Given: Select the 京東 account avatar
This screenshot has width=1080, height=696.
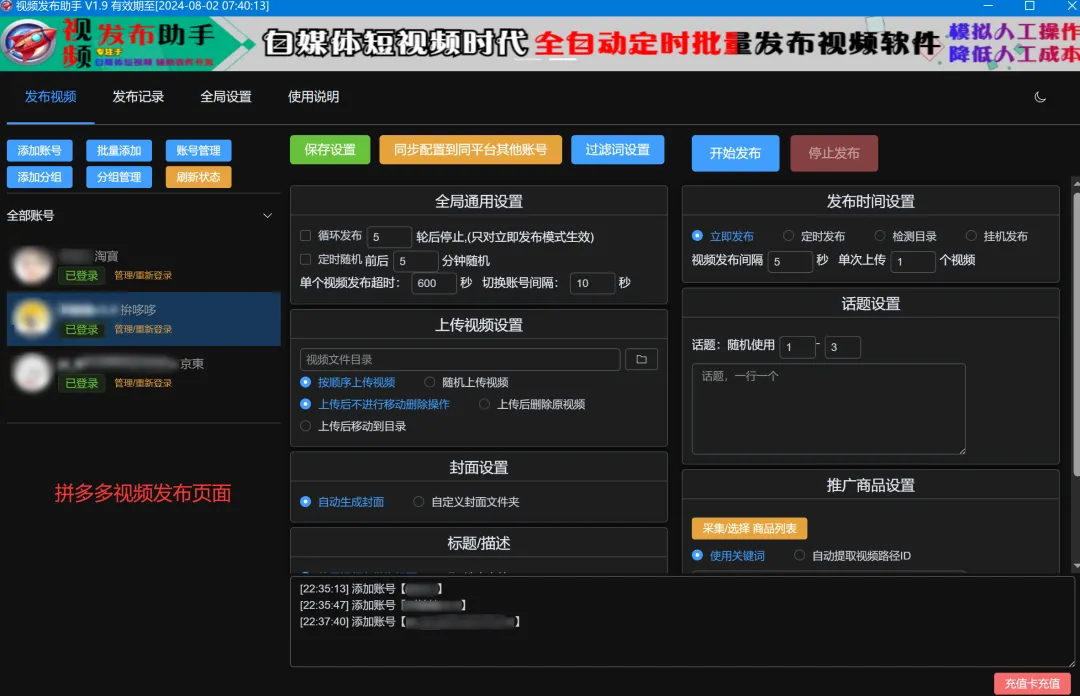Looking at the screenshot, I should pyautogui.click(x=32, y=373).
